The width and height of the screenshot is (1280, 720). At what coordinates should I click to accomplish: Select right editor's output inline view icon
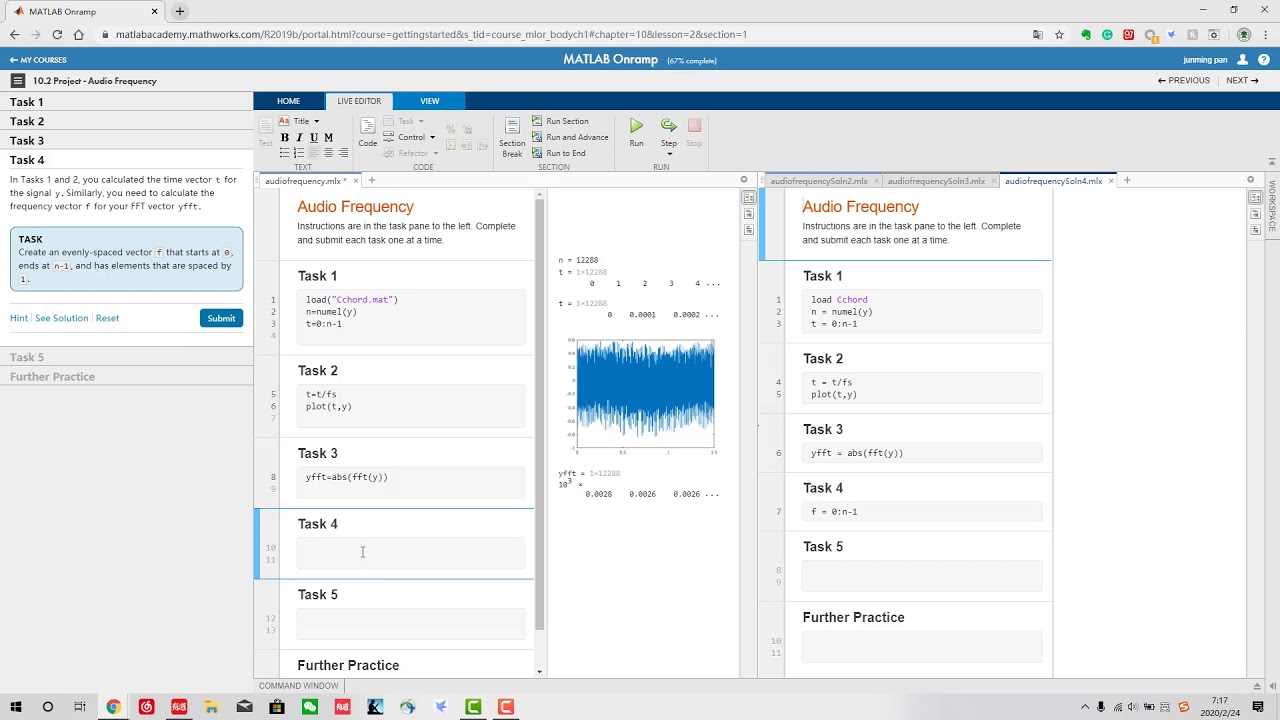point(1254,214)
